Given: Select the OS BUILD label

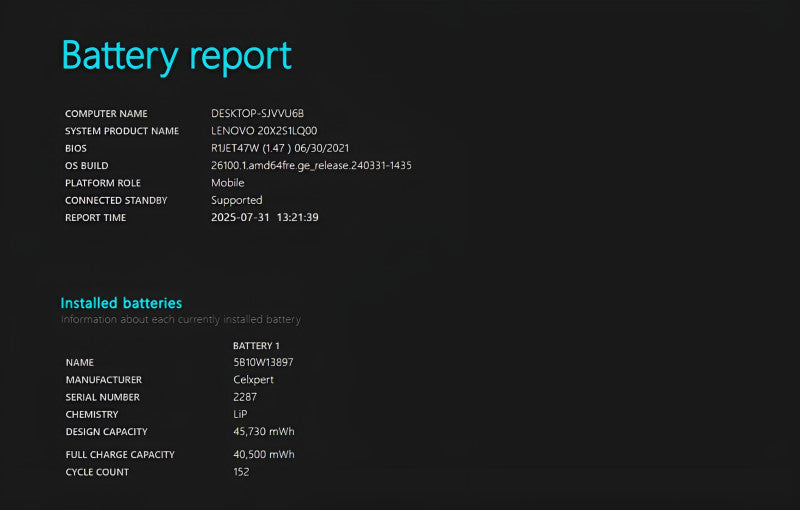Looking at the screenshot, I should (86, 166).
